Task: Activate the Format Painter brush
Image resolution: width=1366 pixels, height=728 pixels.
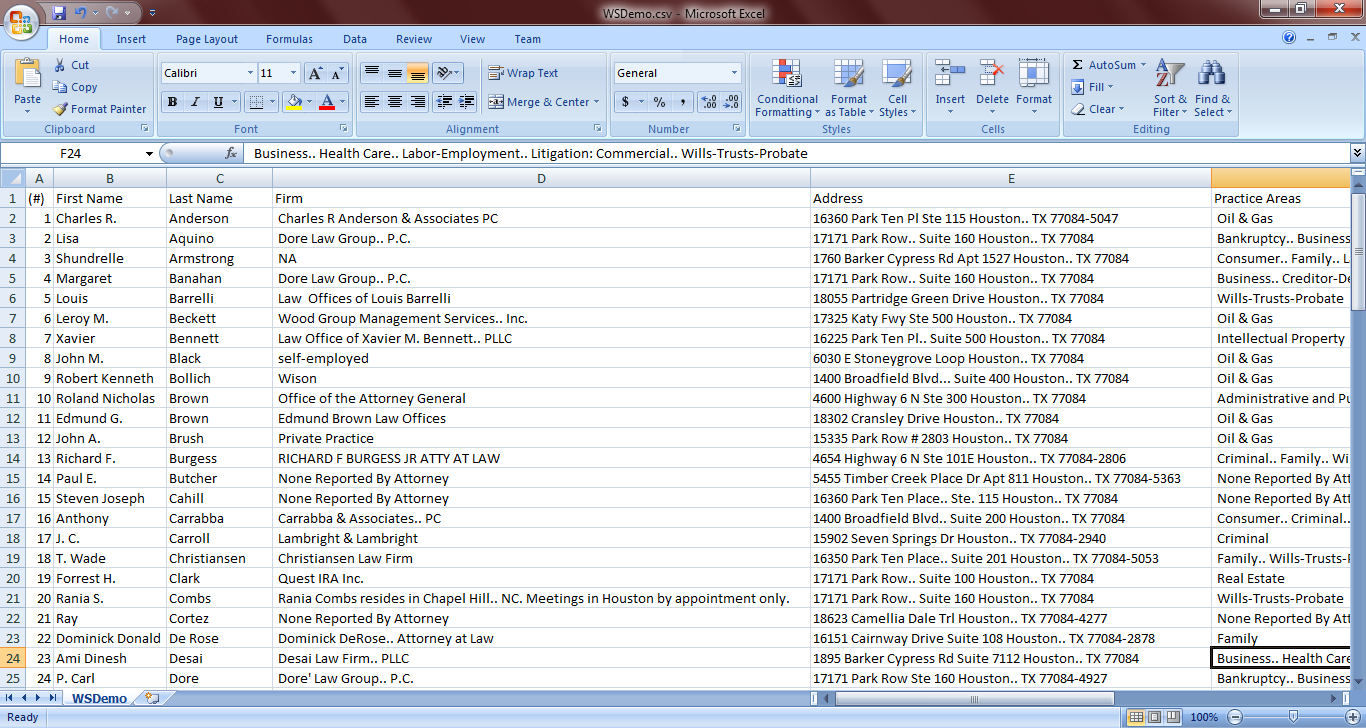Action: (x=61, y=109)
